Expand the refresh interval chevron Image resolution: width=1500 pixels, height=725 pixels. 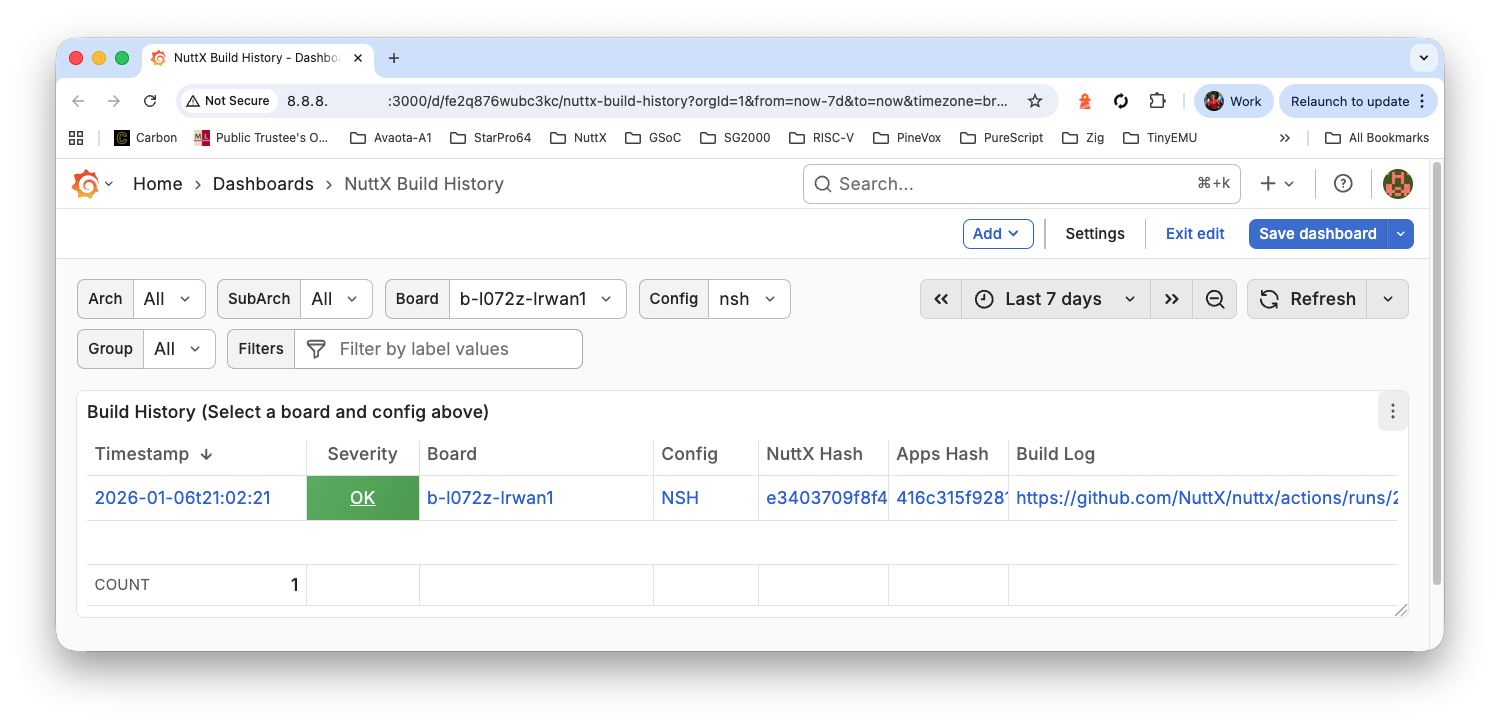coord(1387,298)
